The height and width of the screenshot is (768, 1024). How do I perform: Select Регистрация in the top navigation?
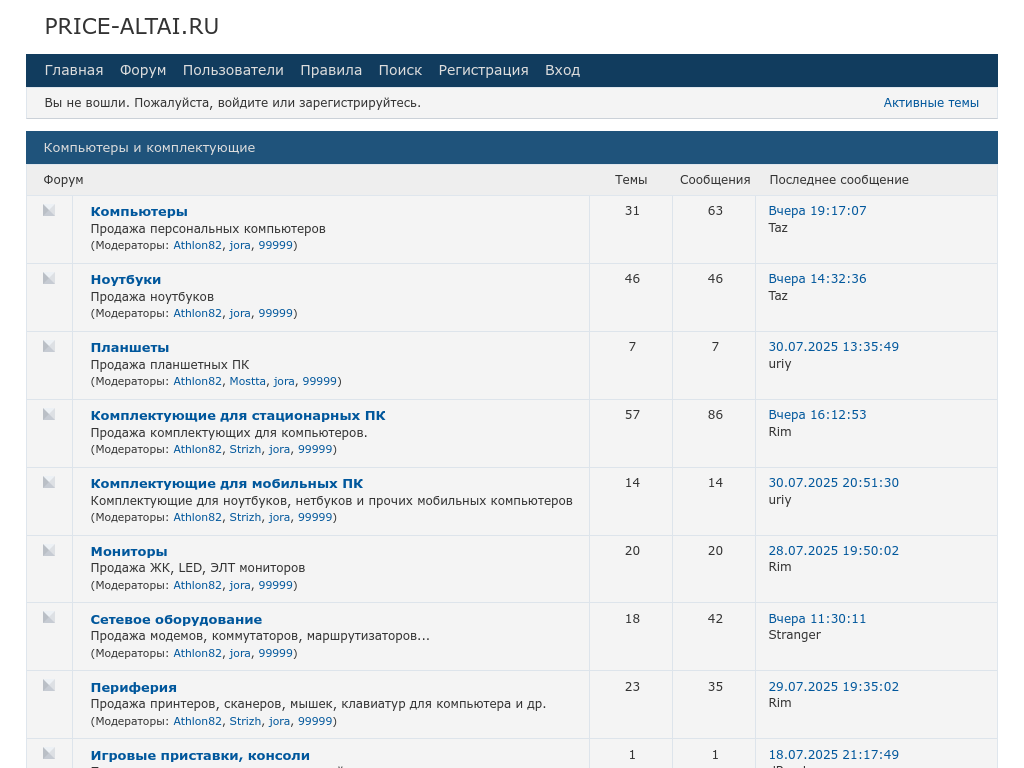tap(483, 70)
